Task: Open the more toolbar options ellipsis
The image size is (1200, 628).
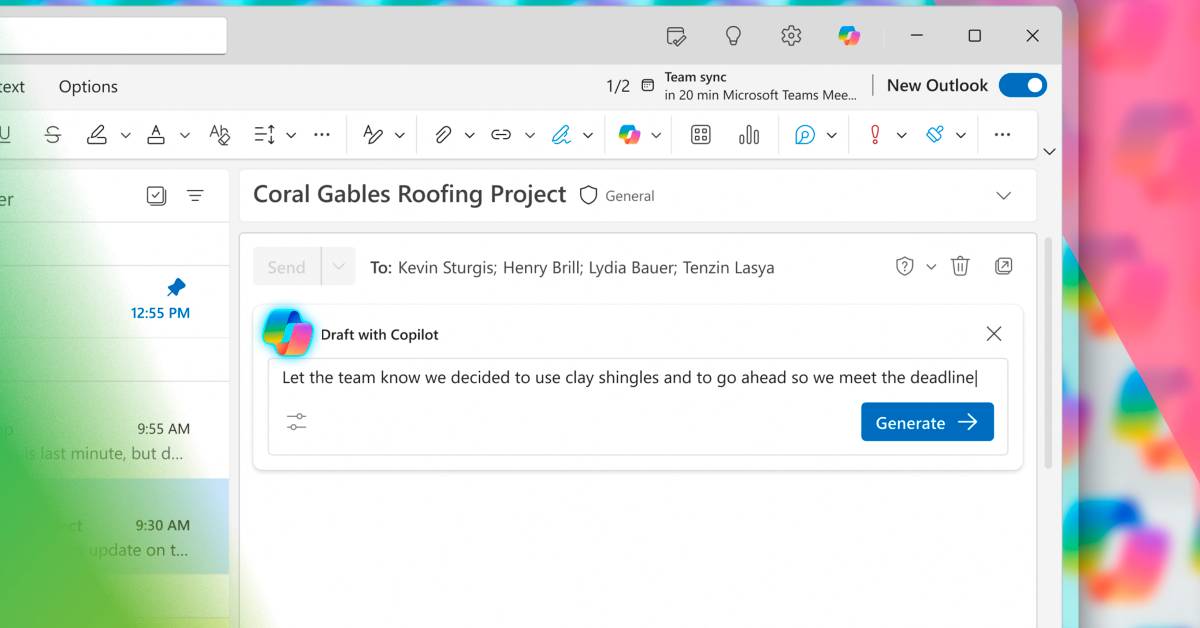Action: (x=1002, y=135)
